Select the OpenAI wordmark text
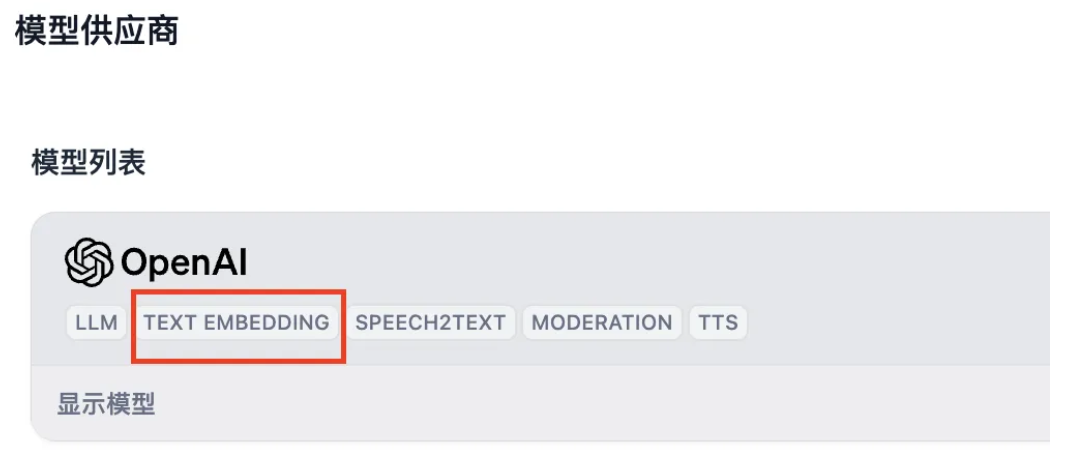 point(184,262)
